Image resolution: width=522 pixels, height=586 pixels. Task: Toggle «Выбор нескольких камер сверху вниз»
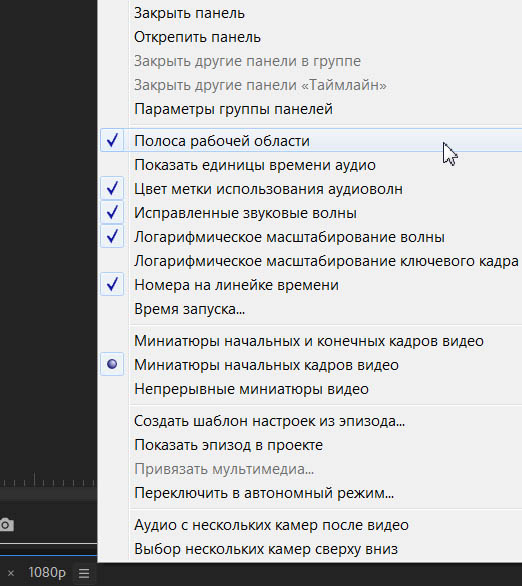point(311,549)
